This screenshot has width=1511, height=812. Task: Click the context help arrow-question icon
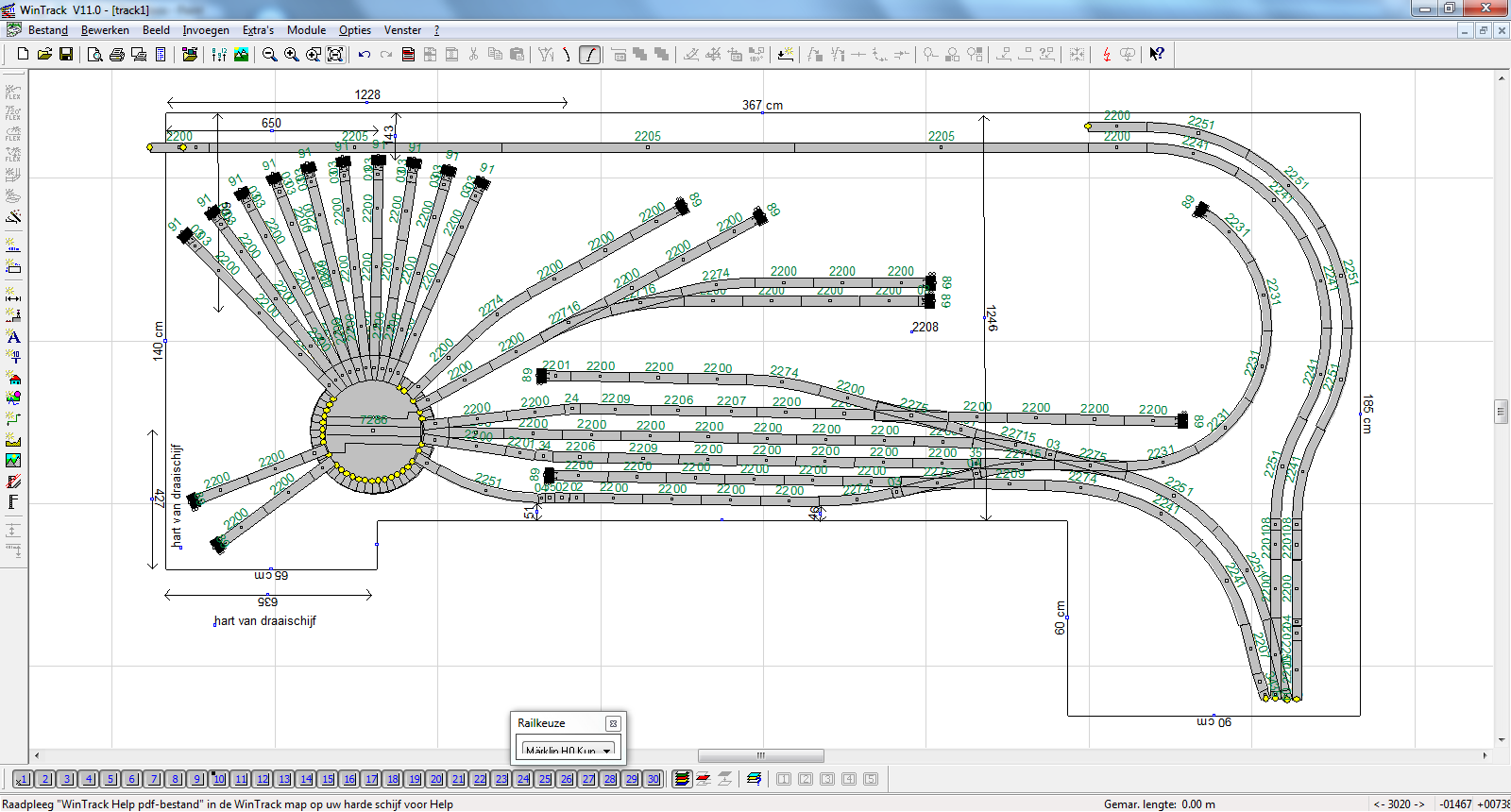1157,54
